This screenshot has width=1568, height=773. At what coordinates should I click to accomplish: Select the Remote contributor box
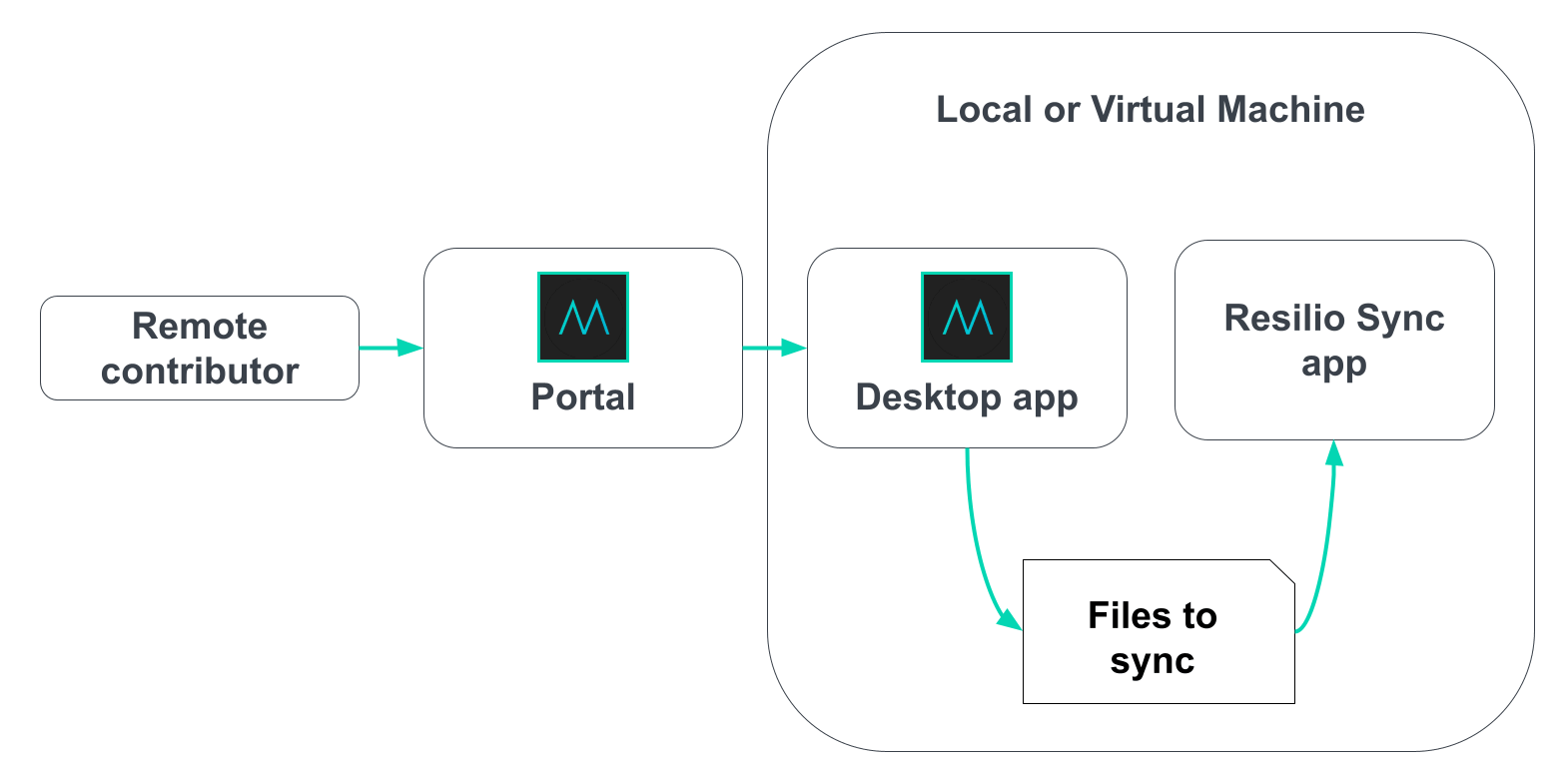200,349
